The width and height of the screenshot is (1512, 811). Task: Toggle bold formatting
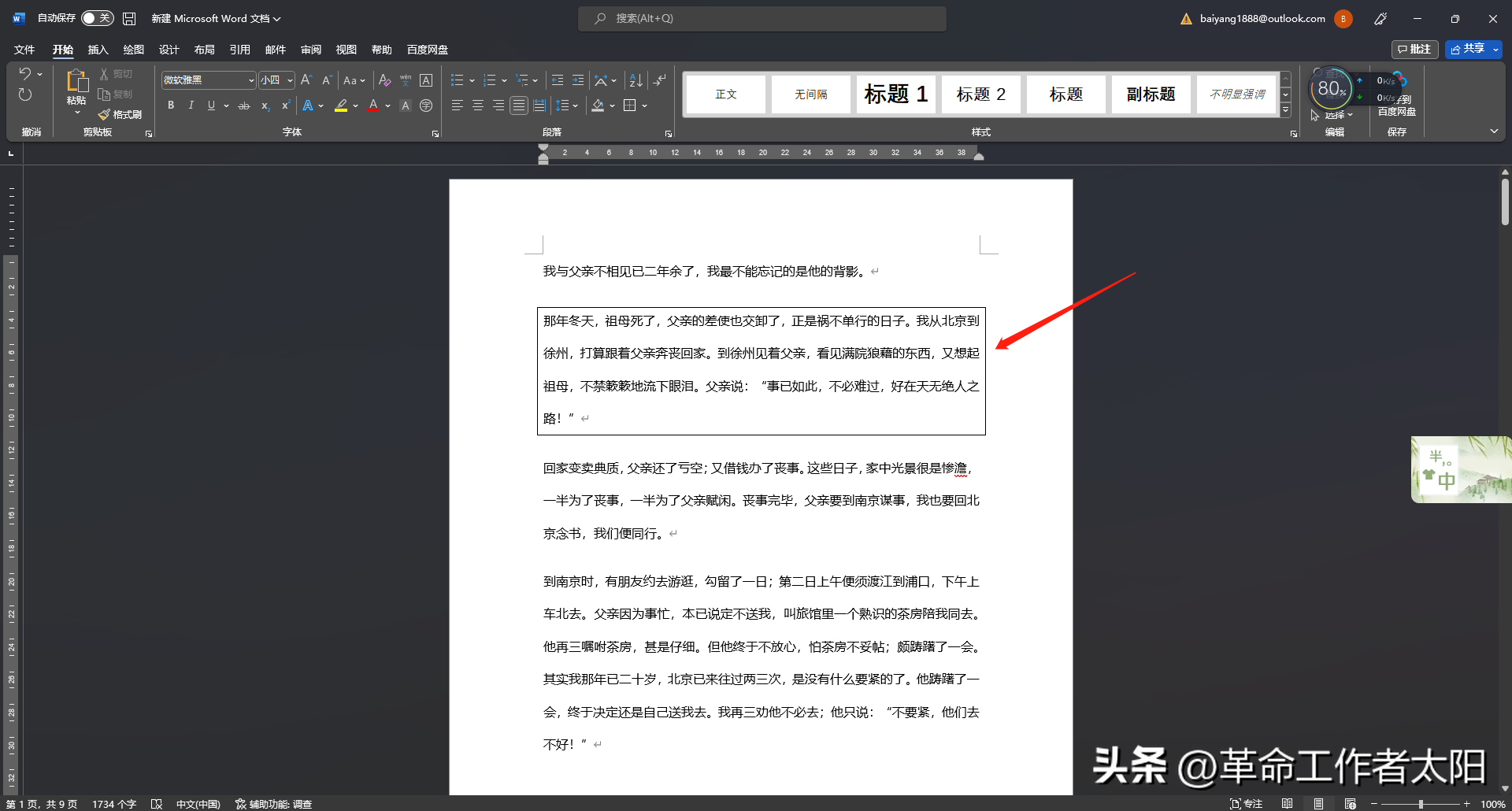(x=171, y=106)
